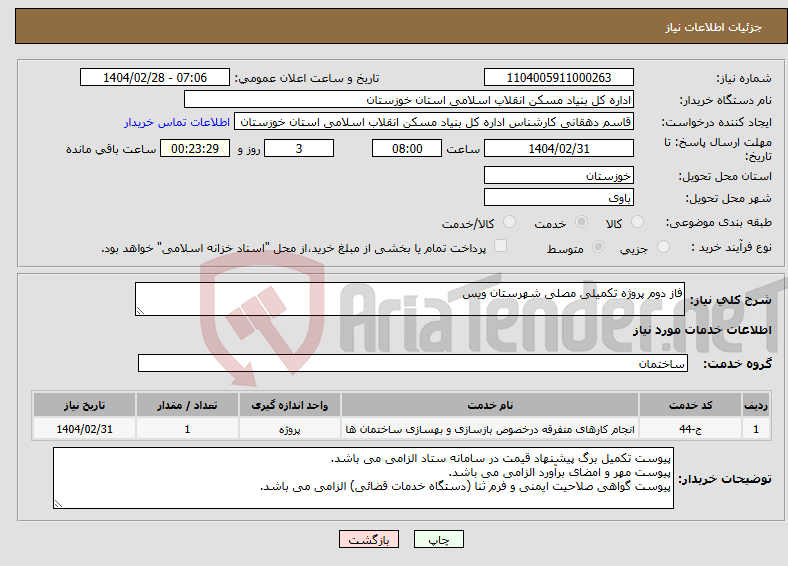Screen dimensions: 788x566
Task: Click the ردیف column header
Action: click(756, 405)
